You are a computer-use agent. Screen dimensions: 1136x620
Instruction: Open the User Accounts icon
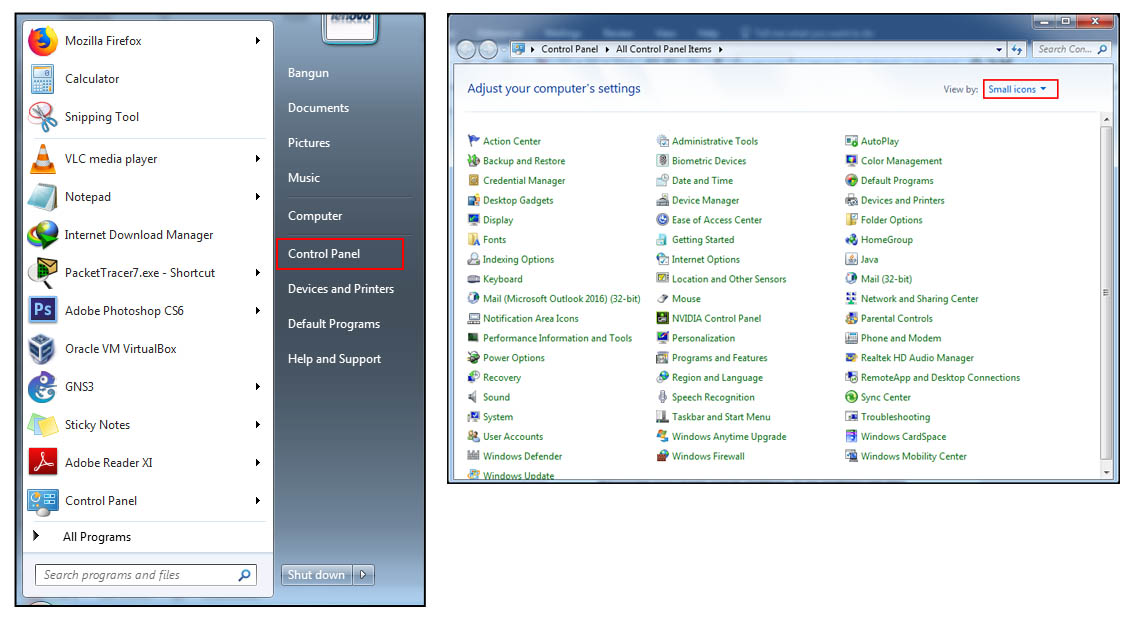click(x=474, y=436)
